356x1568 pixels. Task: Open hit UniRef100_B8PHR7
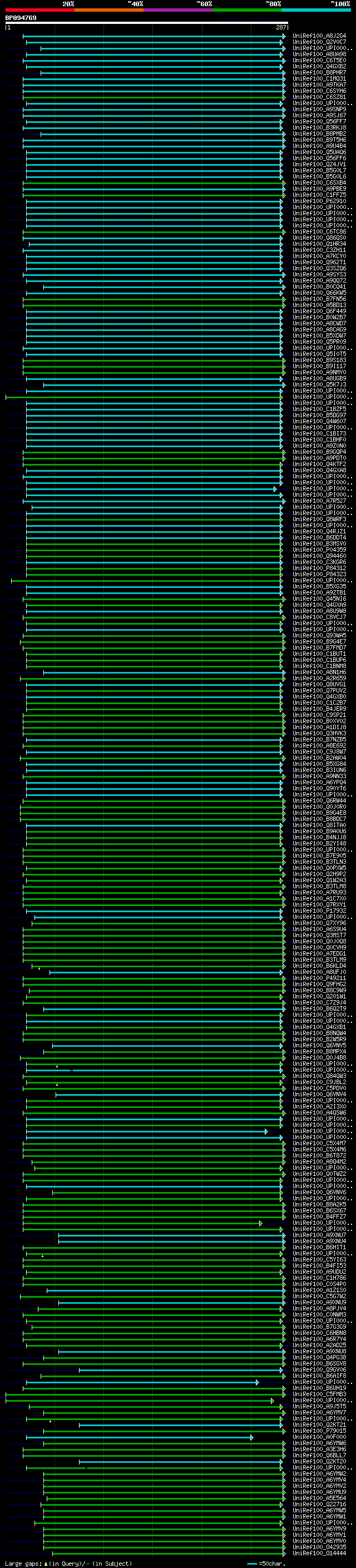coord(319,72)
